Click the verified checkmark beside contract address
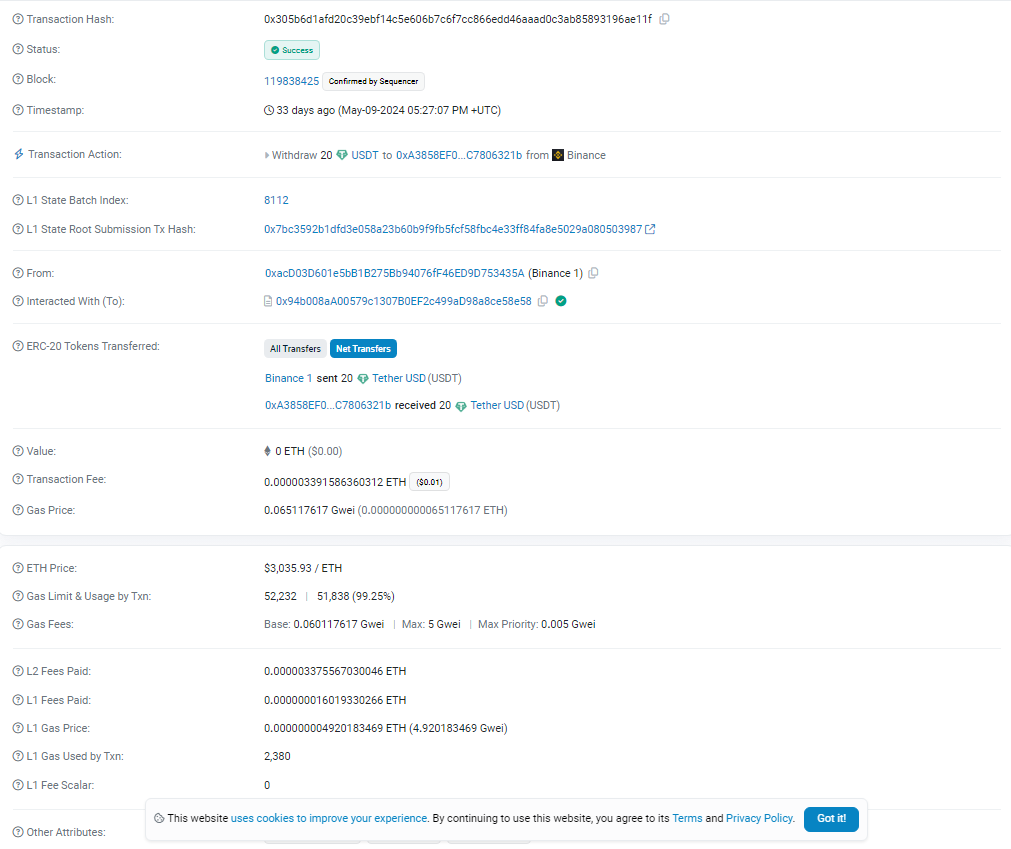The width and height of the screenshot is (1011, 849). (561, 301)
